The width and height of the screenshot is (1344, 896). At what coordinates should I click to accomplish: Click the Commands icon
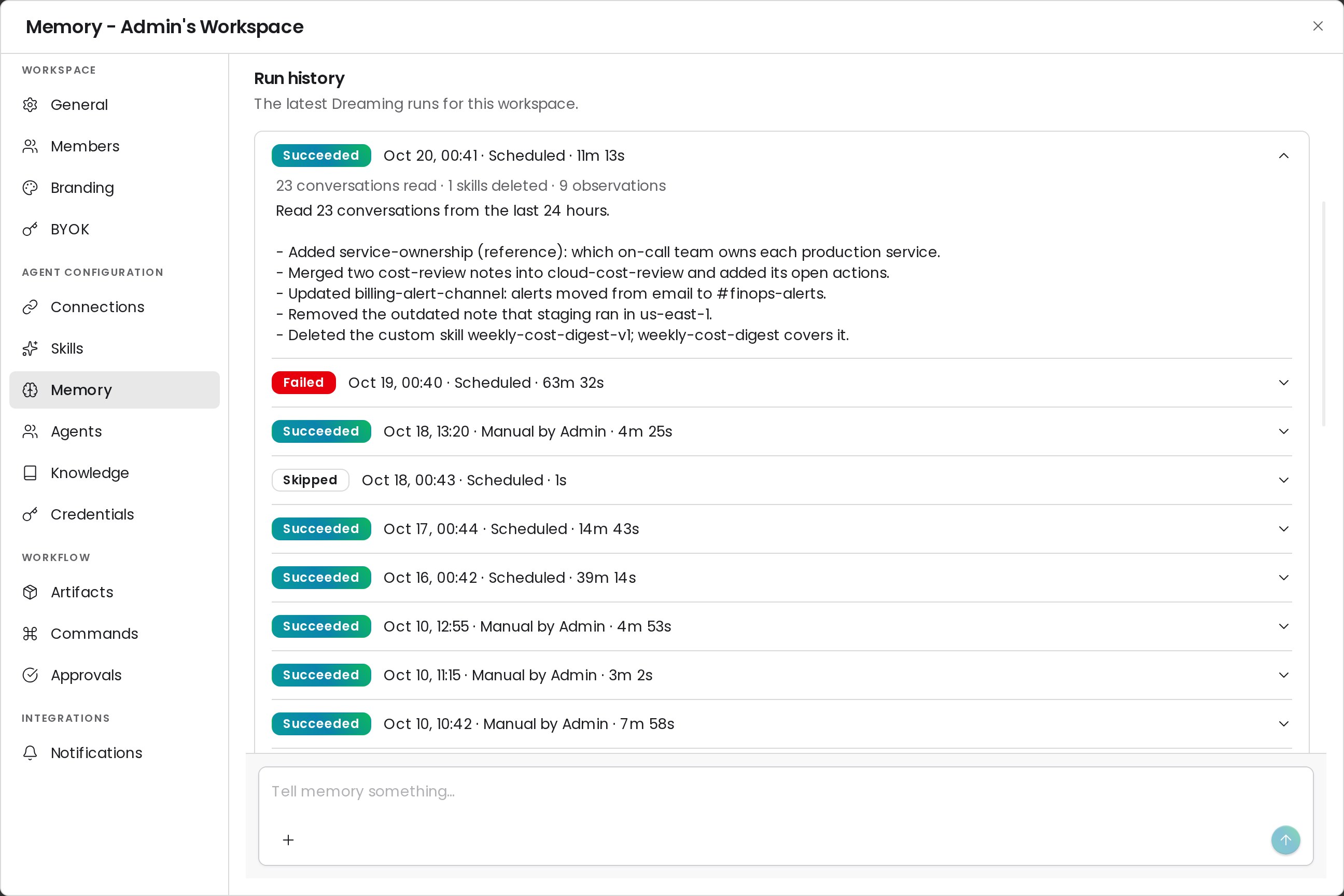[30, 634]
